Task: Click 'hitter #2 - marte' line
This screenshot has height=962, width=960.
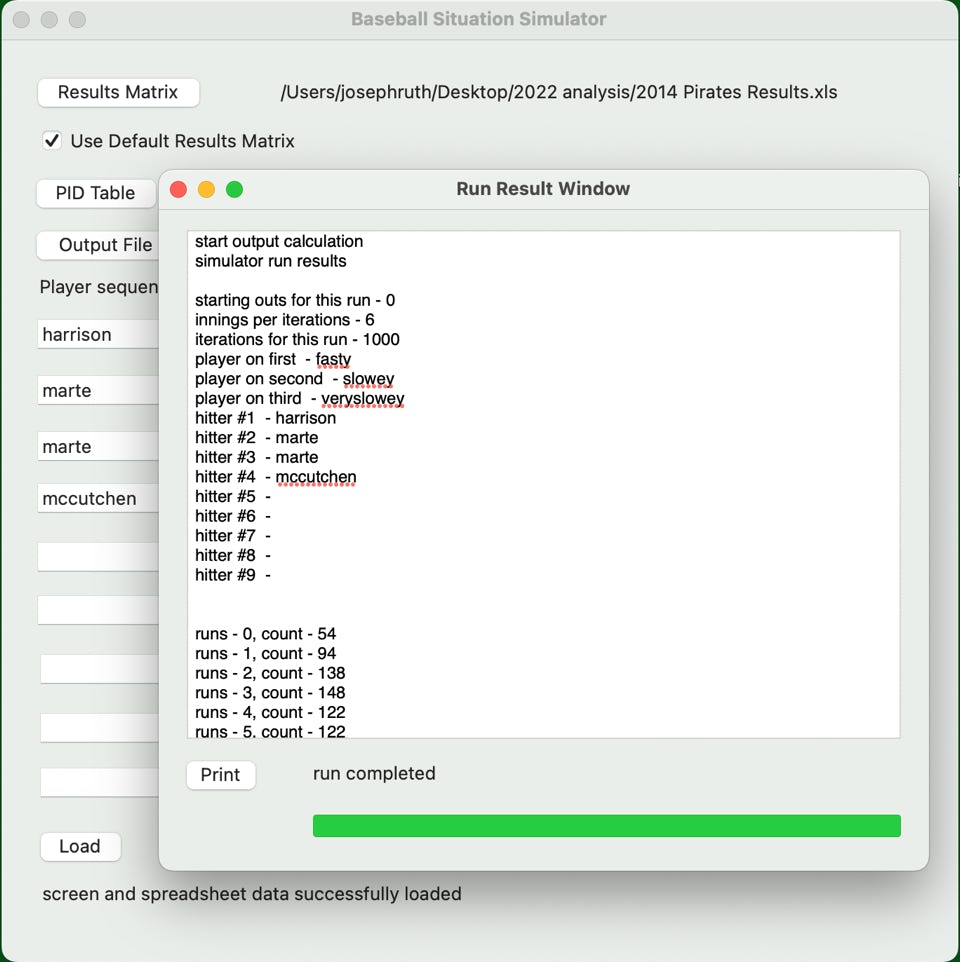Action: pos(256,437)
